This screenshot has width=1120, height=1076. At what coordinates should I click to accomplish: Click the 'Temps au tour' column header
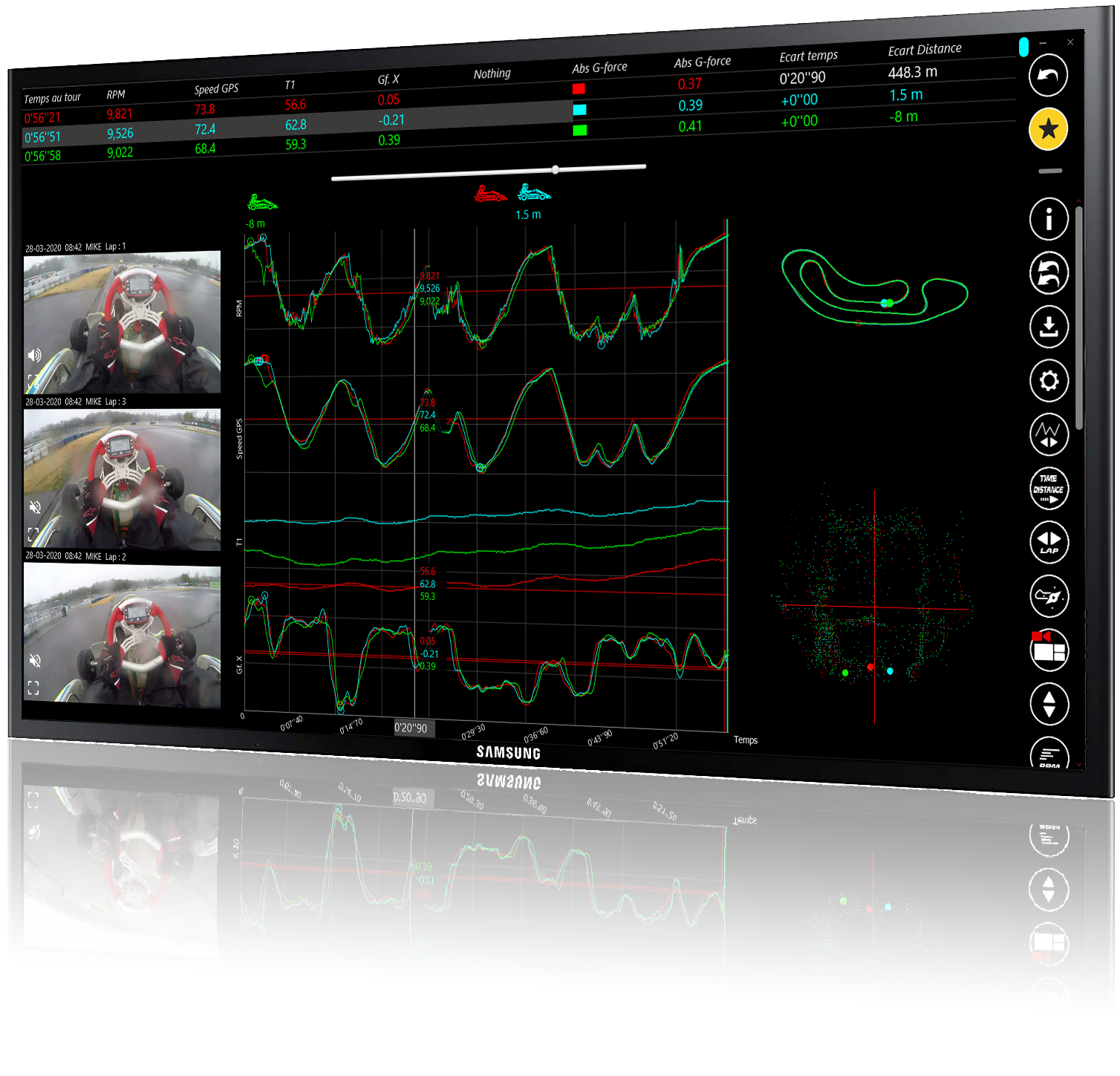coord(52,98)
